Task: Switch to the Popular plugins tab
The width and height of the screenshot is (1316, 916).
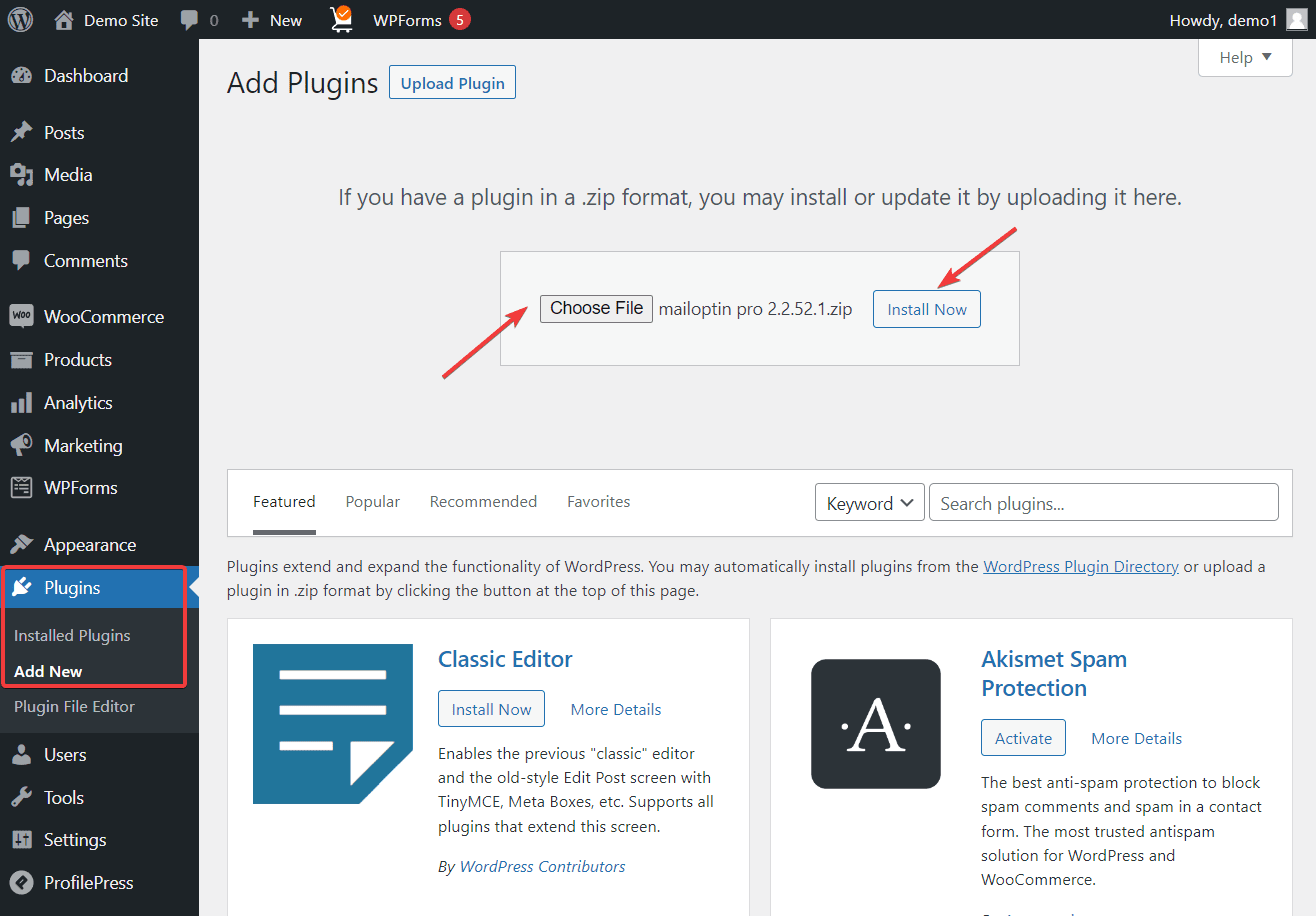Action: pyautogui.click(x=372, y=501)
